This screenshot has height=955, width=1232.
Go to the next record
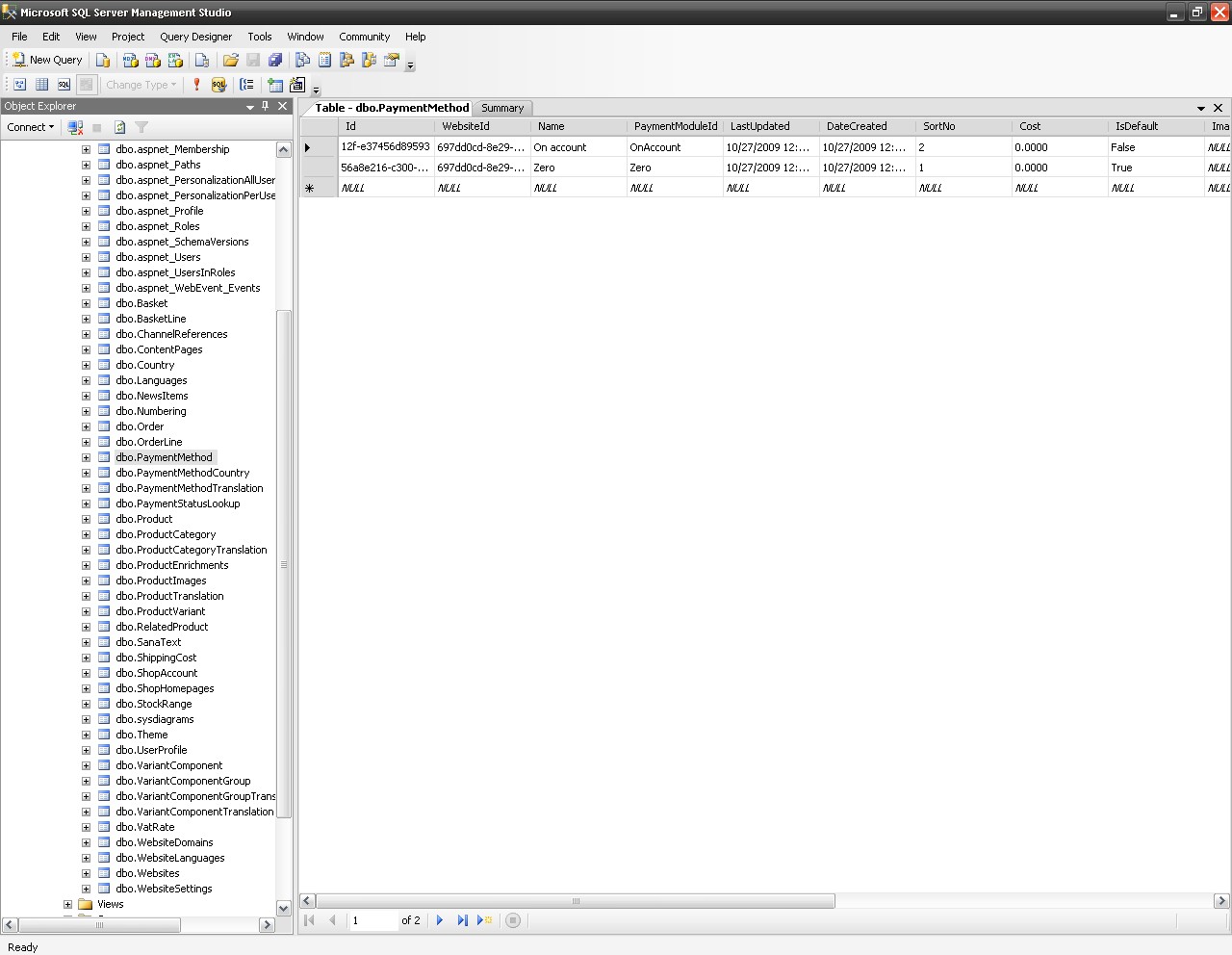tap(440, 920)
